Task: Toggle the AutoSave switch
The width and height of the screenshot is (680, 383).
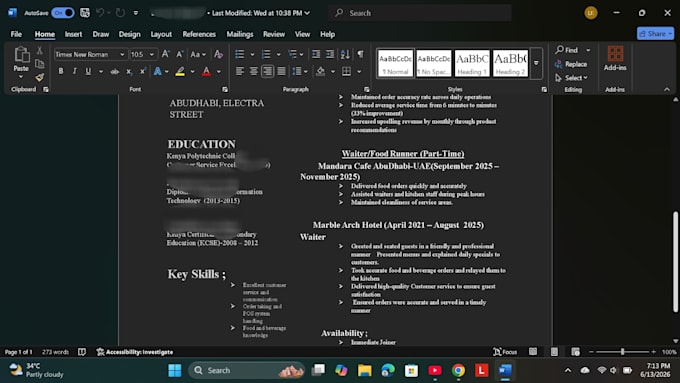Action: pos(62,13)
